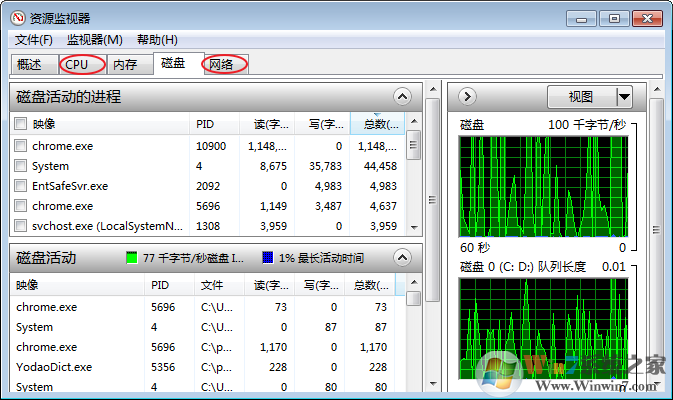Viewport: 673px width, 400px height.
Task: Check the System process checkbox
Action: [x=20, y=166]
